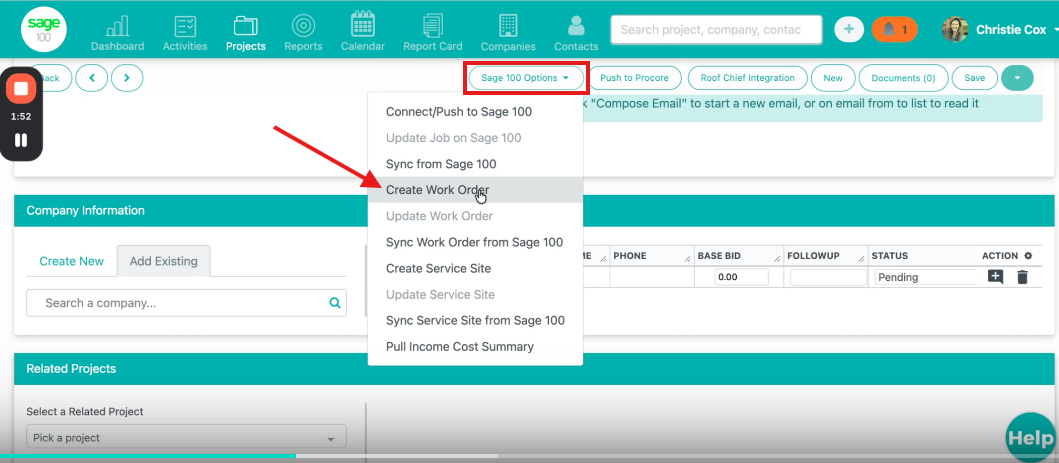Click the search magnifier in company search
This screenshot has height=463, width=1059.
click(334, 303)
